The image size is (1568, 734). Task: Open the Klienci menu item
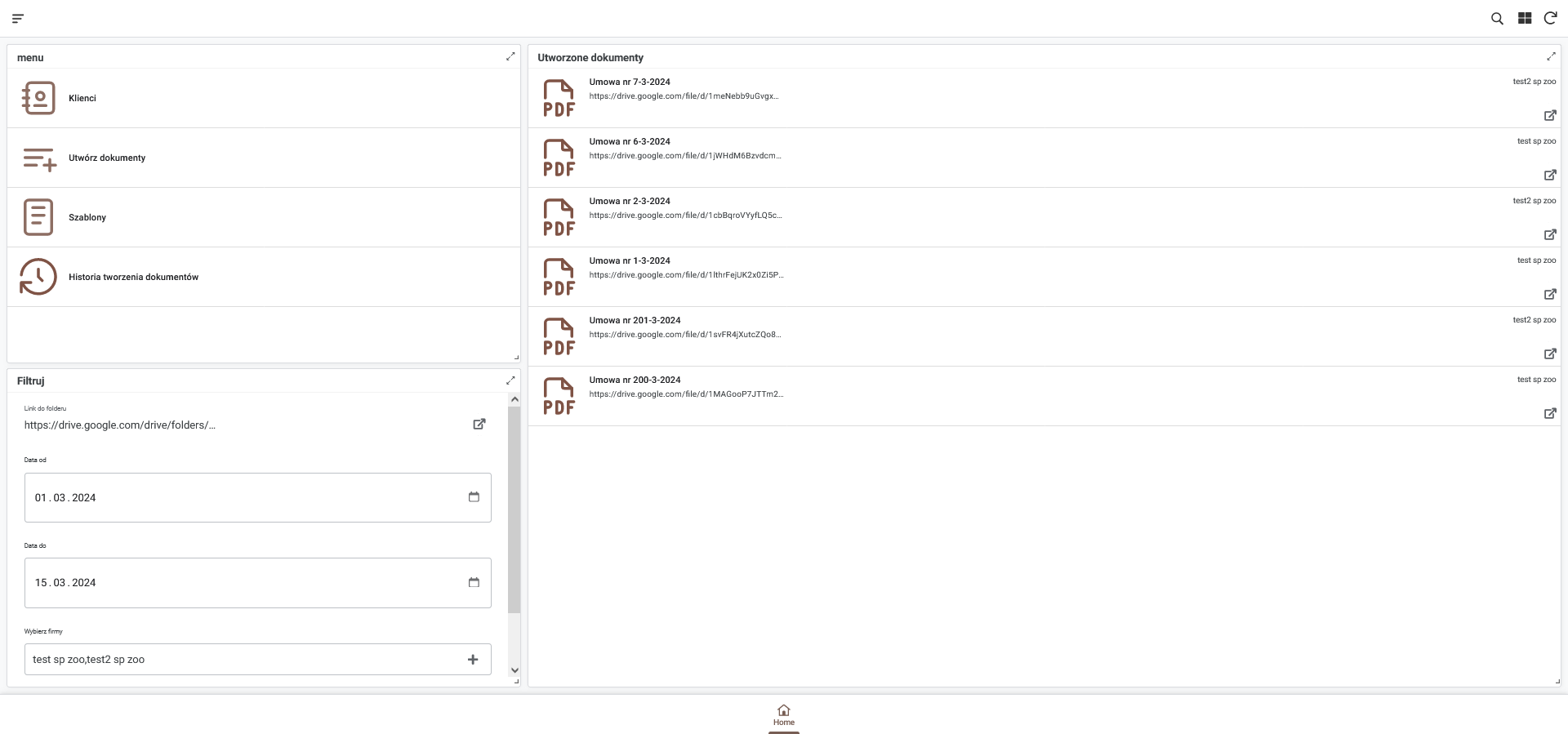coord(82,98)
